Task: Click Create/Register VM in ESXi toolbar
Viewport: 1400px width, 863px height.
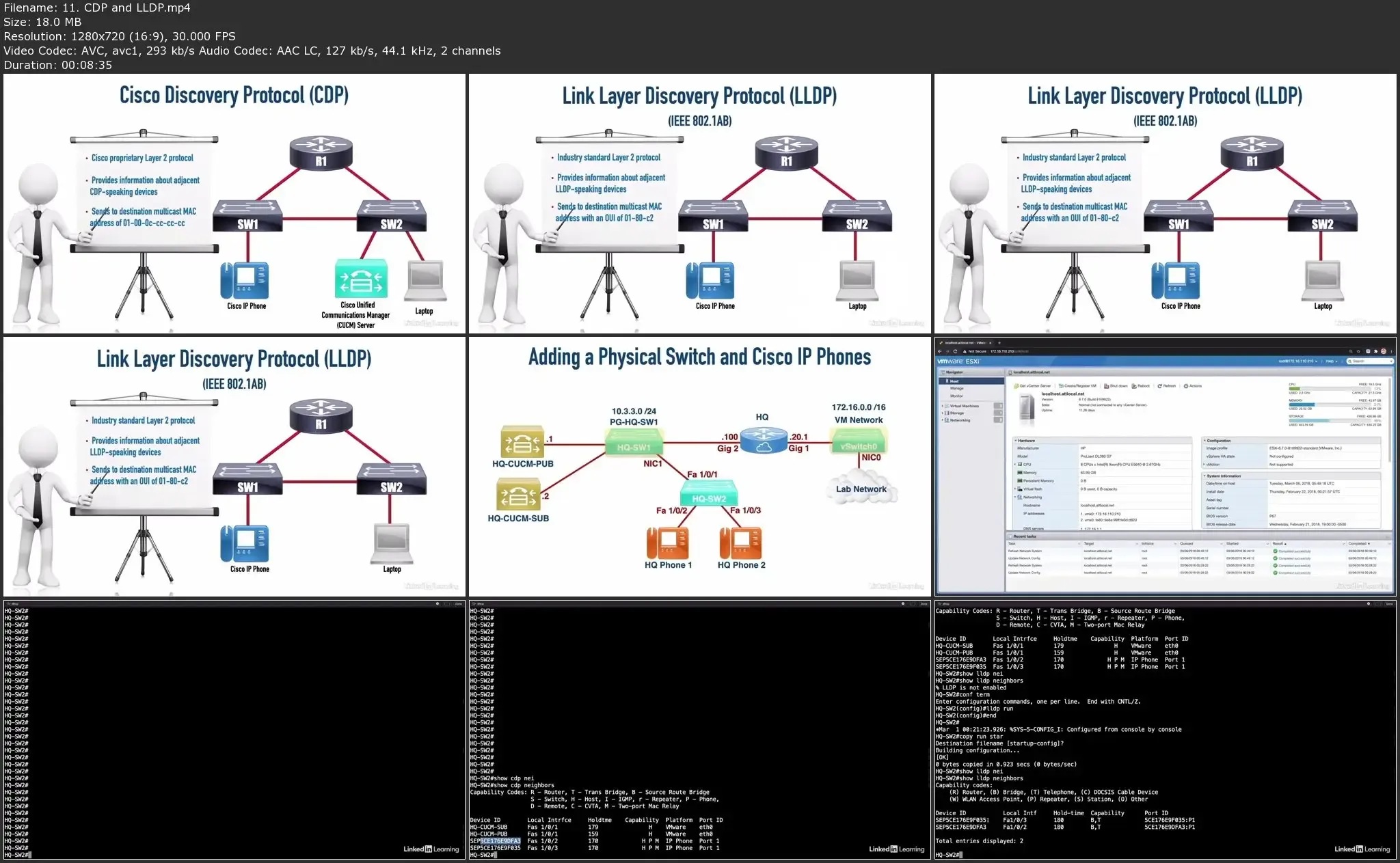Action: click(x=1078, y=385)
